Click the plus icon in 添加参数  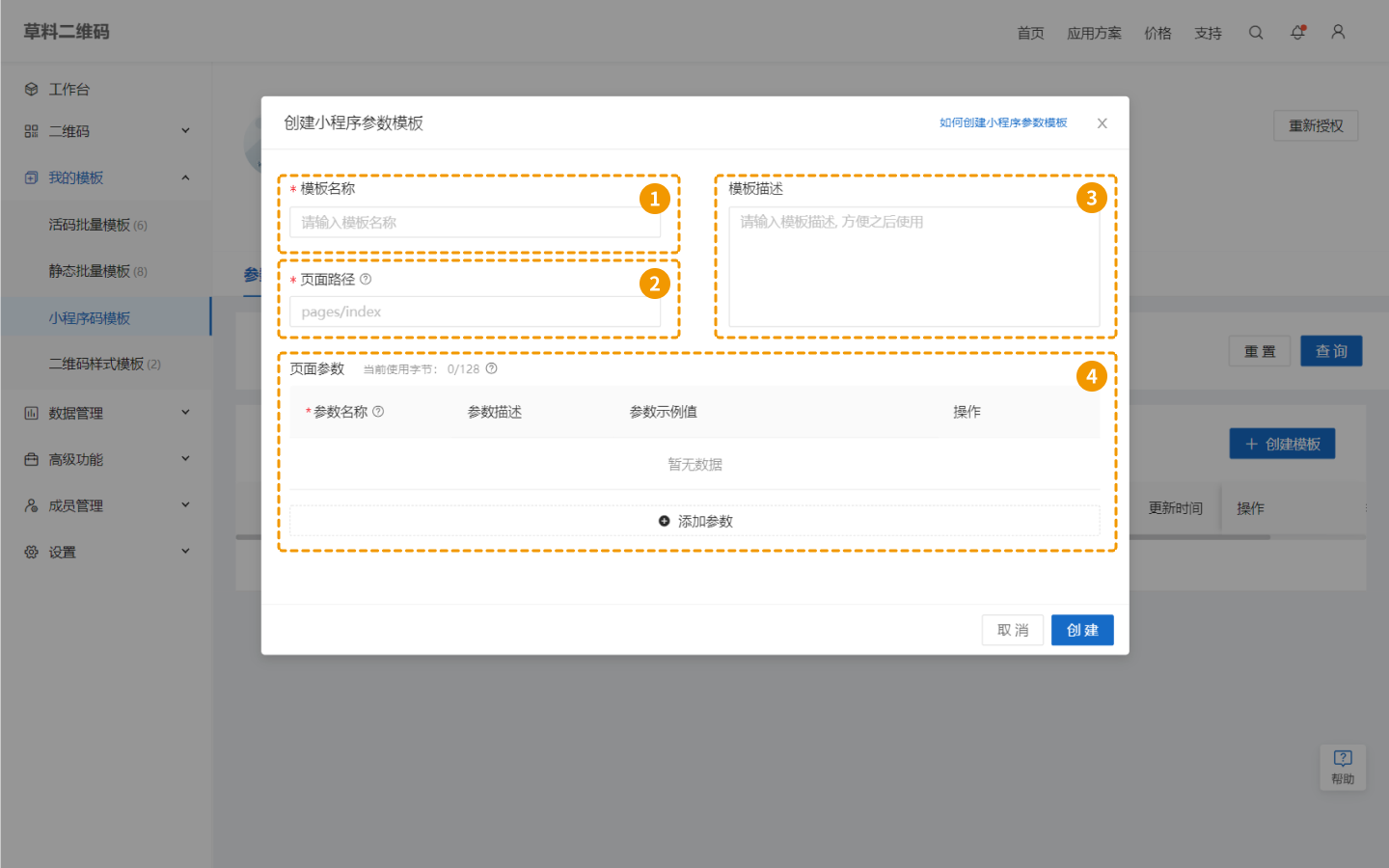pyautogui.click(x=664, y=521)
